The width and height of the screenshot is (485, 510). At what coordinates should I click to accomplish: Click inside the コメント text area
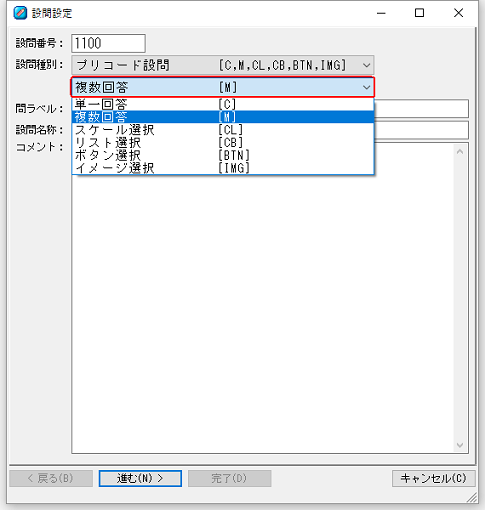point(263,313)
